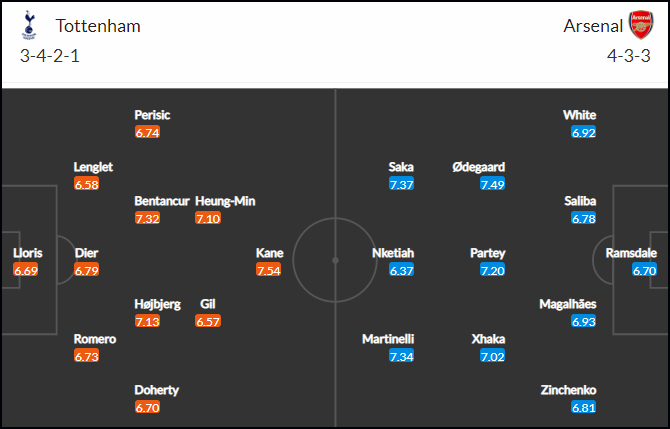670x429 pixels.
Task: Select Kane's 7.54 rating badge
Action: [x=268, y=270]
